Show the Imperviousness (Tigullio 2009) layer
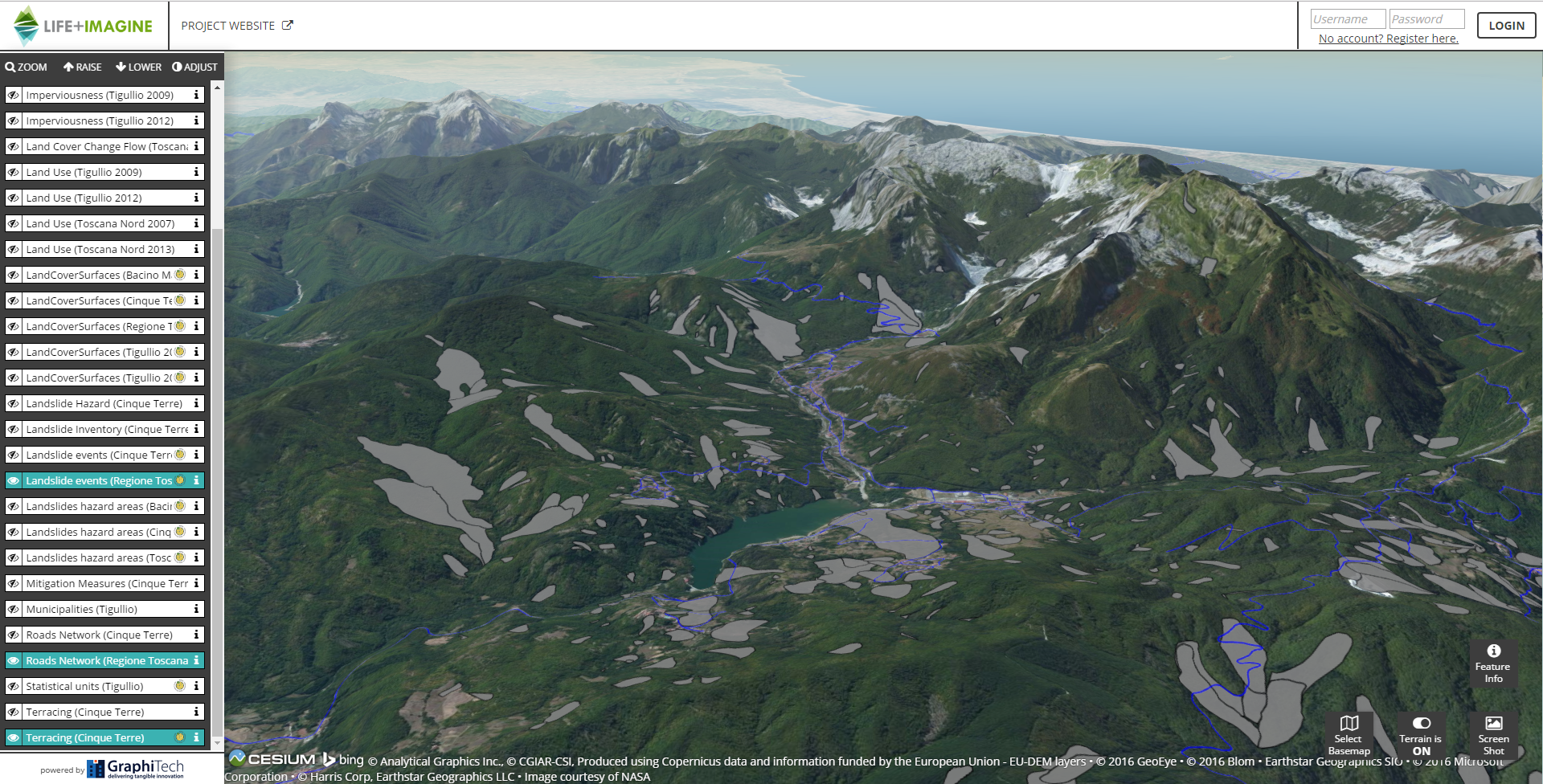The height and width of the screenshot is (784, 1543). pos(14,95)
